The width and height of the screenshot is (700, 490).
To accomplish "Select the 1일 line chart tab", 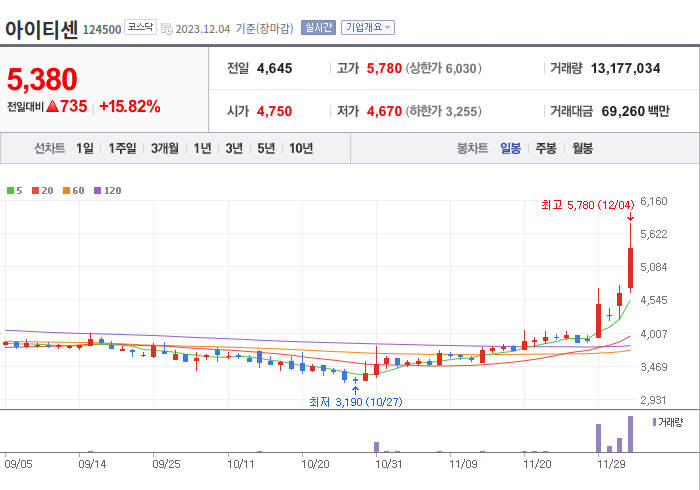I will [85, 148].
